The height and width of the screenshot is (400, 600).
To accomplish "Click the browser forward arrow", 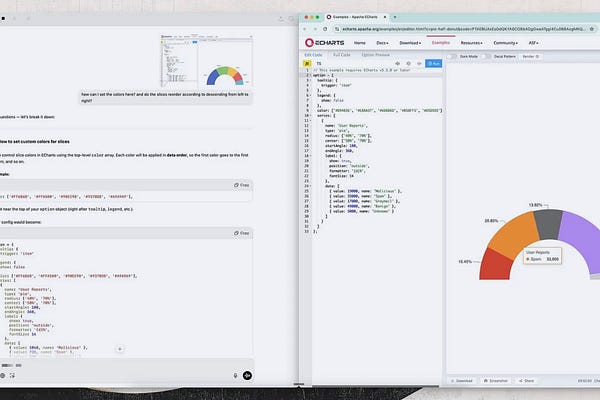I will click(x=315, y=29).
